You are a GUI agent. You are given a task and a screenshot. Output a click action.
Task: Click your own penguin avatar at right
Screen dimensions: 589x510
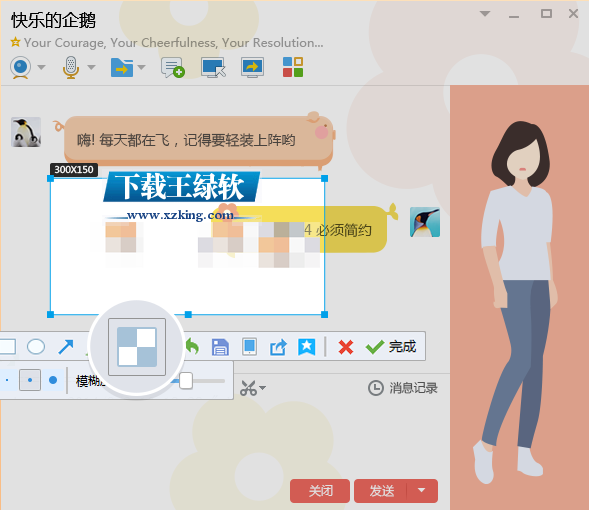click(425, 222)
